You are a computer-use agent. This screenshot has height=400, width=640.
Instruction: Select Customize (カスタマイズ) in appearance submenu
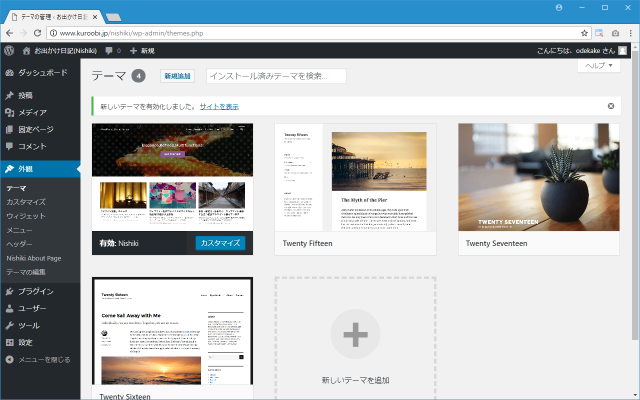point(26,202)
